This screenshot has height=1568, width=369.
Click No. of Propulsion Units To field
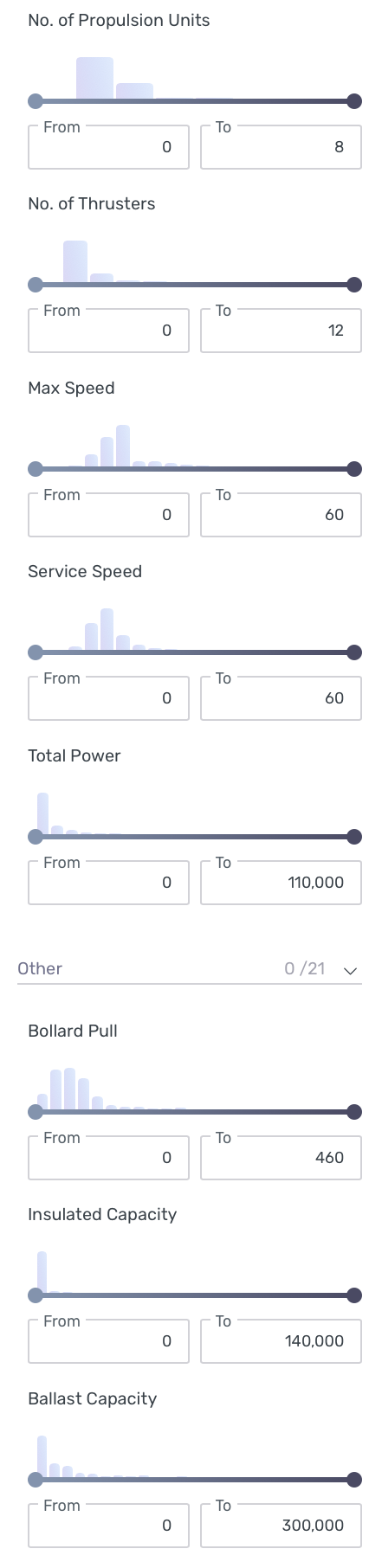pyautogui.click(x=281, y=147)
